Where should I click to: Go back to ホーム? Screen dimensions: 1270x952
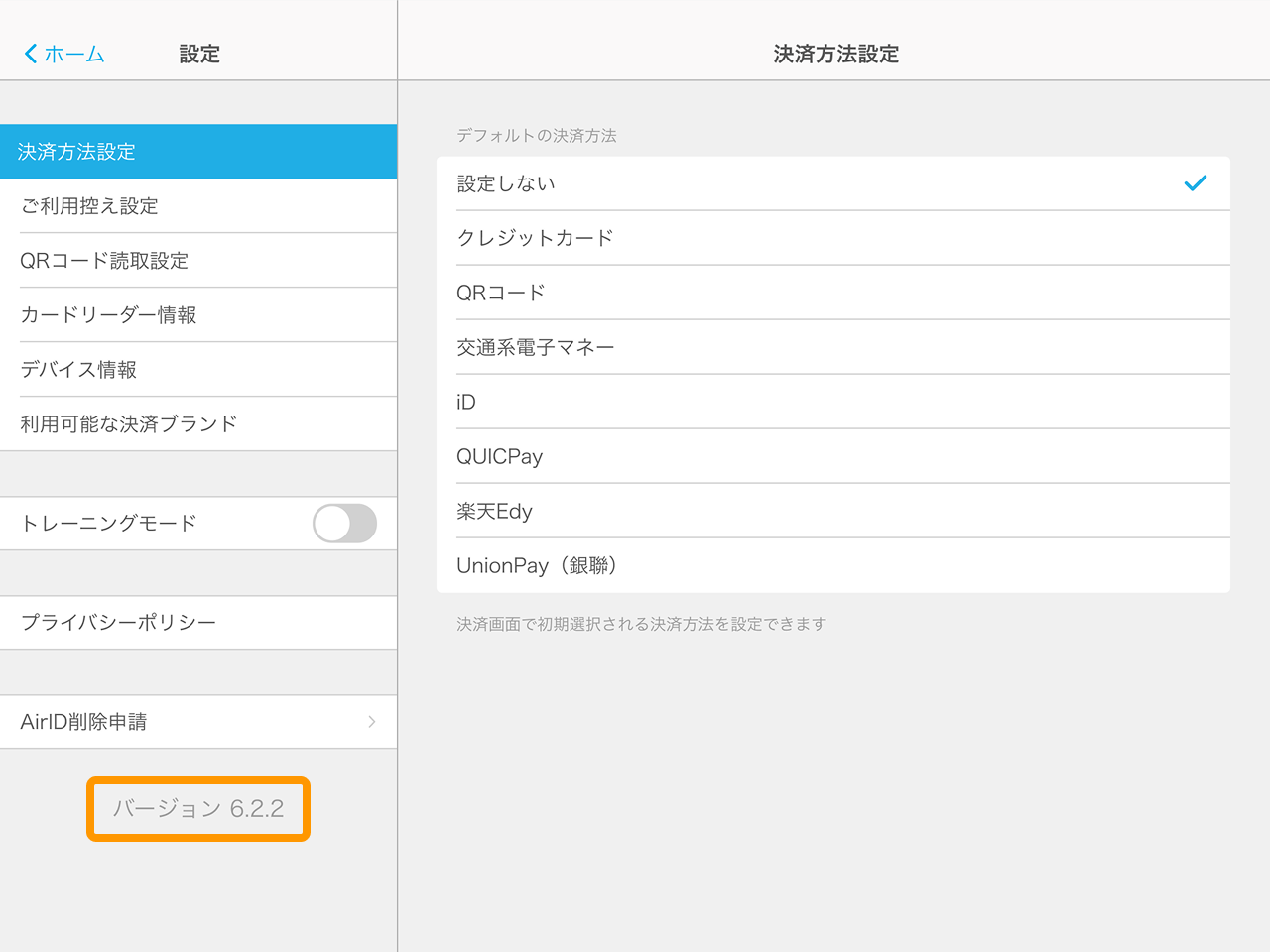coord(64,54)
